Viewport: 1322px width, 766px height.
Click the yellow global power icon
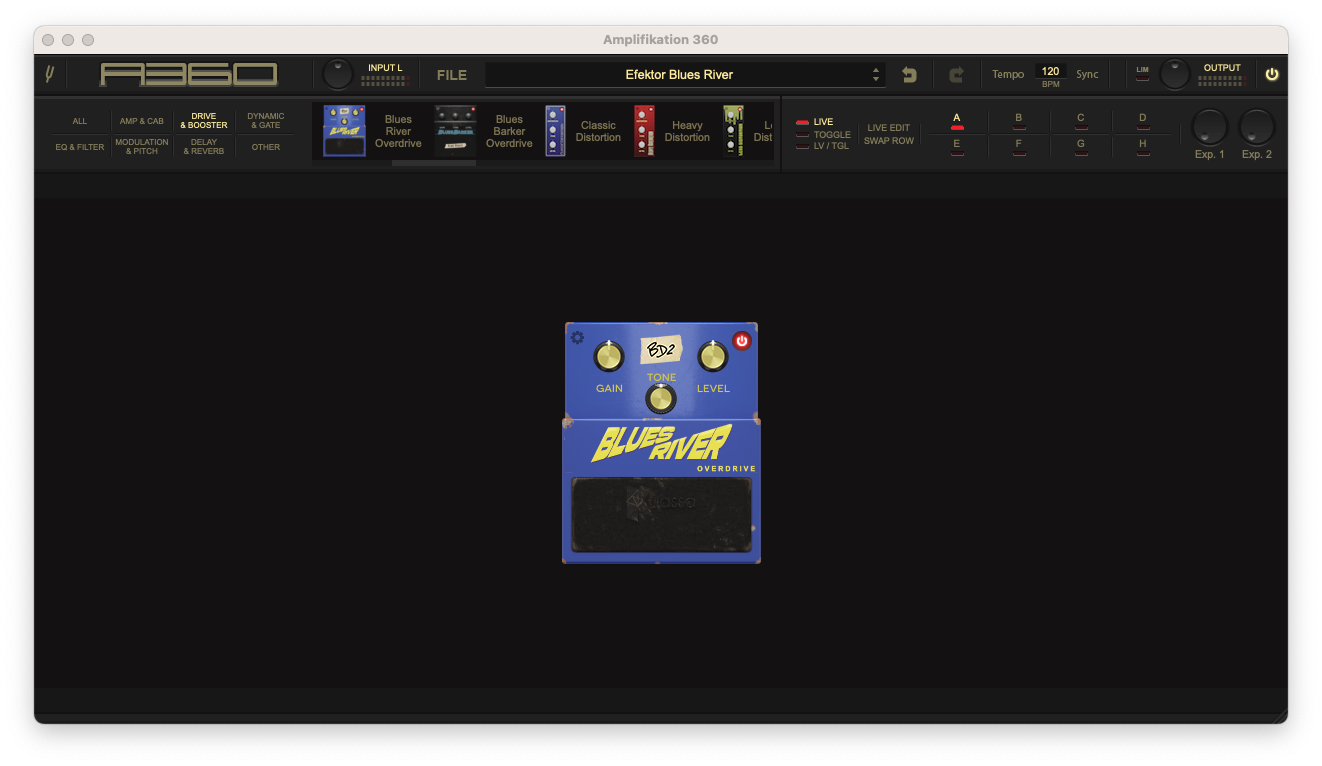click(1272, 74)
